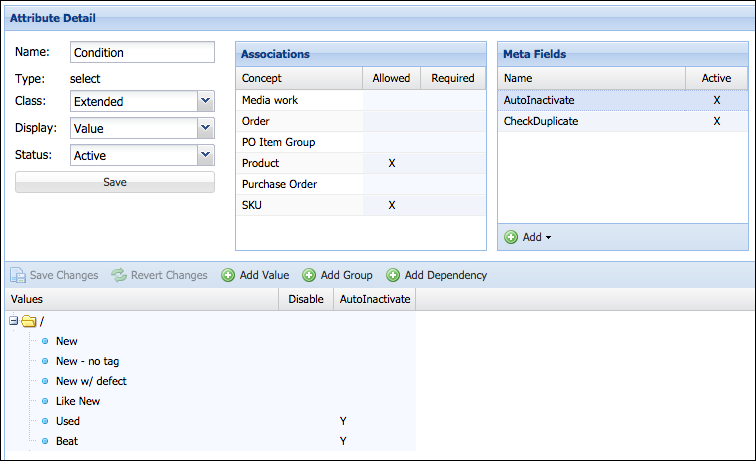Open the Display dropdown arrow
This screenshot has width=756, height=461.
click(x=205, y=128)
